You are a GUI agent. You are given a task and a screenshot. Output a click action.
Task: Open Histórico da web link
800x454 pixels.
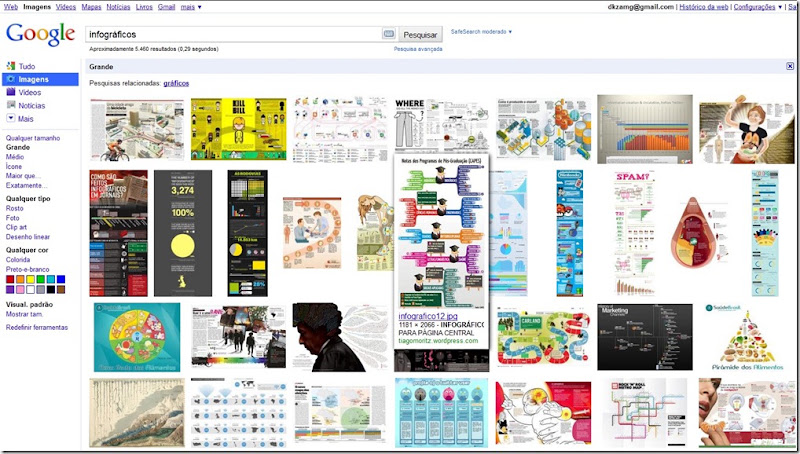click(704, 7)
